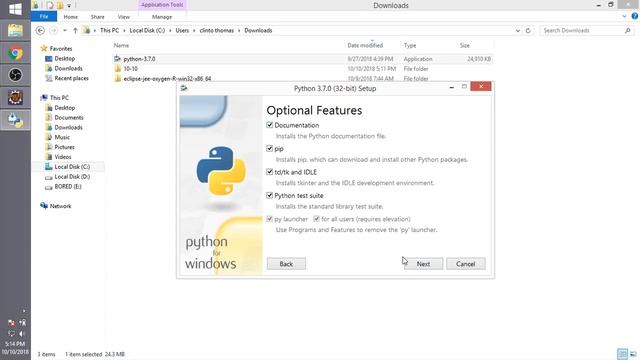Toggle tcl/tk and IDLE checkbox
Screen dimensions: 640x360
point(269,172)
